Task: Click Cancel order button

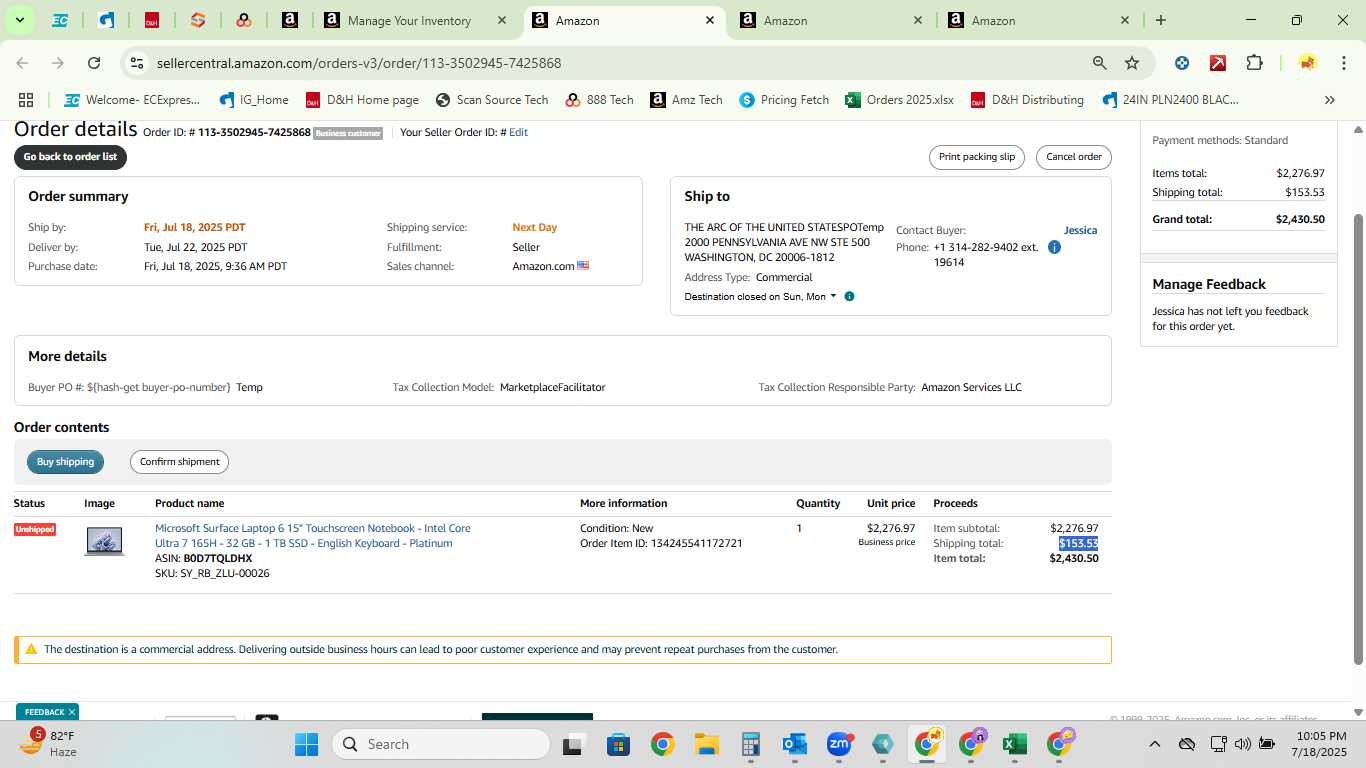Action: click(1073, 157)
